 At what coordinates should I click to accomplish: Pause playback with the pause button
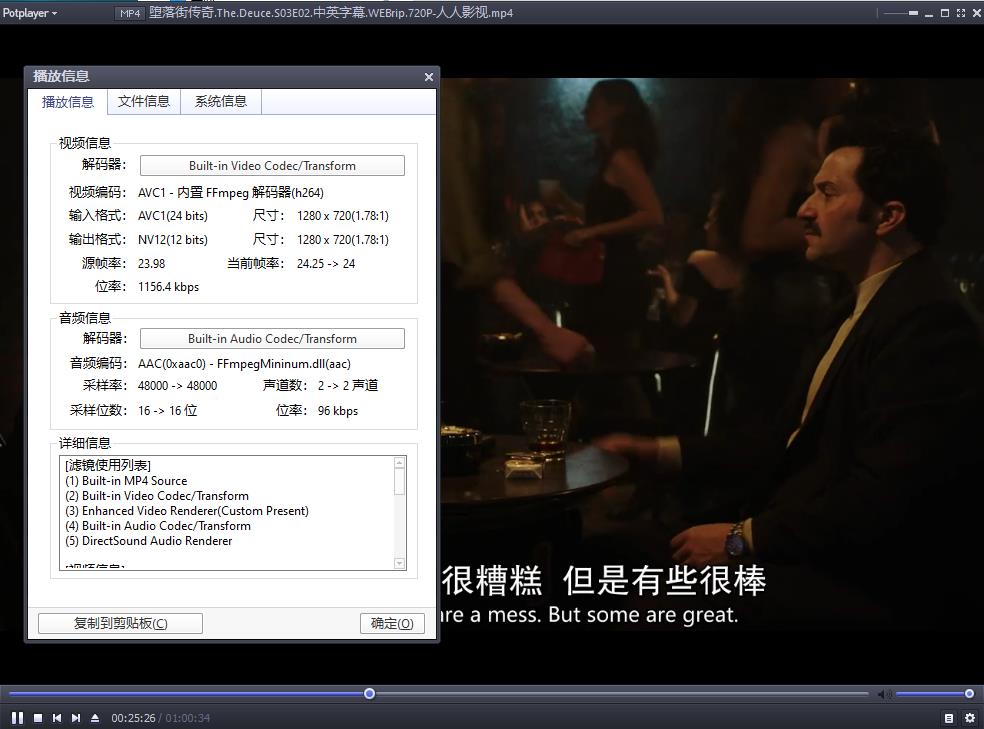(17, 718)
